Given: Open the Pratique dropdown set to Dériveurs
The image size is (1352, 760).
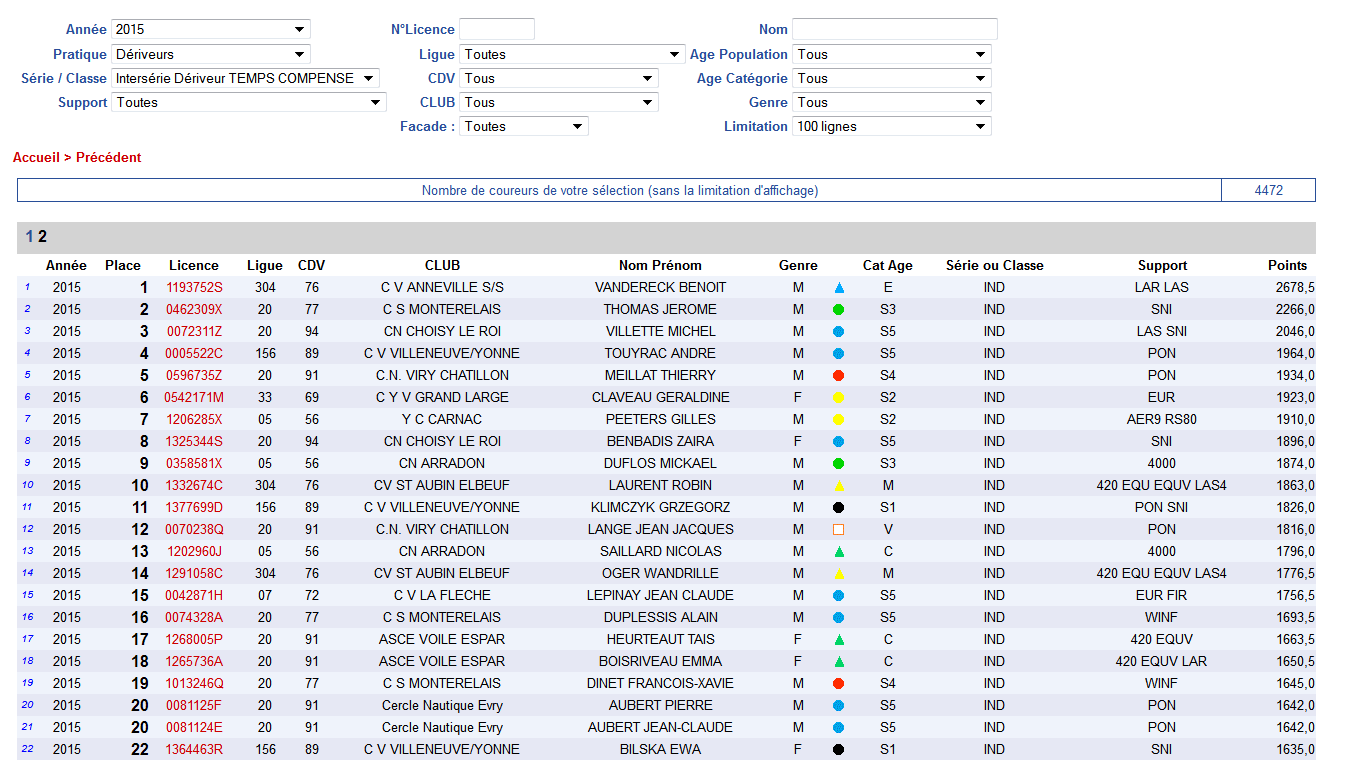Looking at the screenshot, I should click(x=210, y=54).
